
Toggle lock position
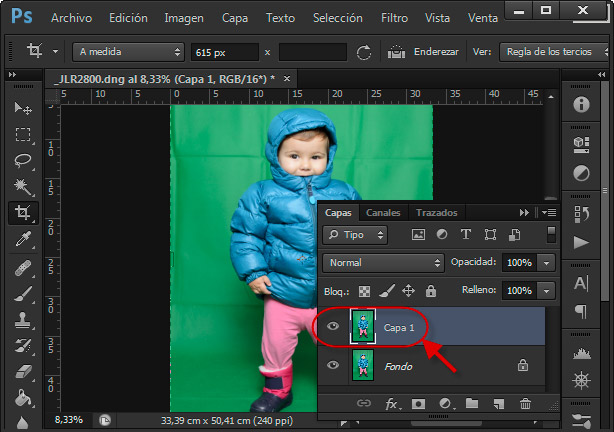408,291
